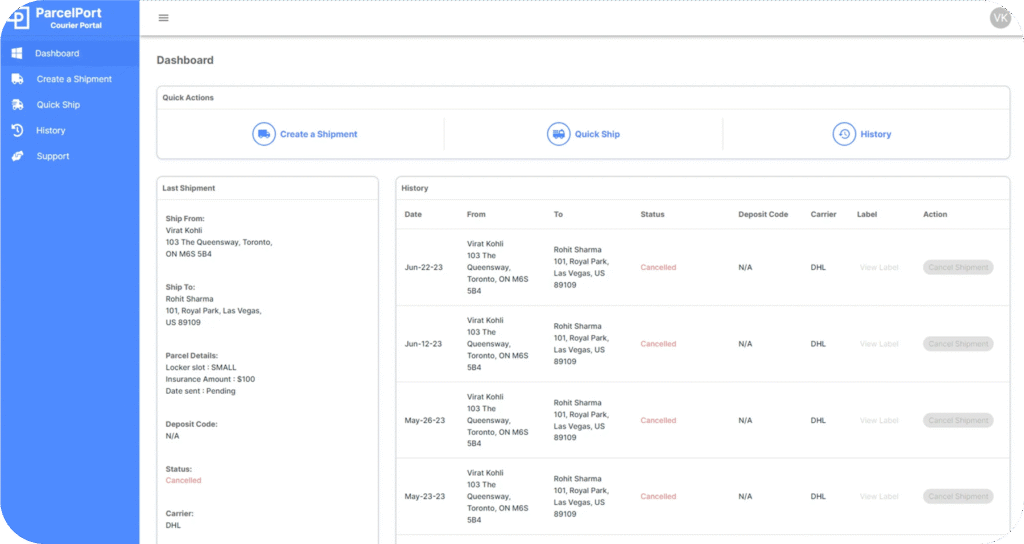1024x544 pixels.
Task: Click View Label for May-23-23 shipment
Action: tap(879, 496)
